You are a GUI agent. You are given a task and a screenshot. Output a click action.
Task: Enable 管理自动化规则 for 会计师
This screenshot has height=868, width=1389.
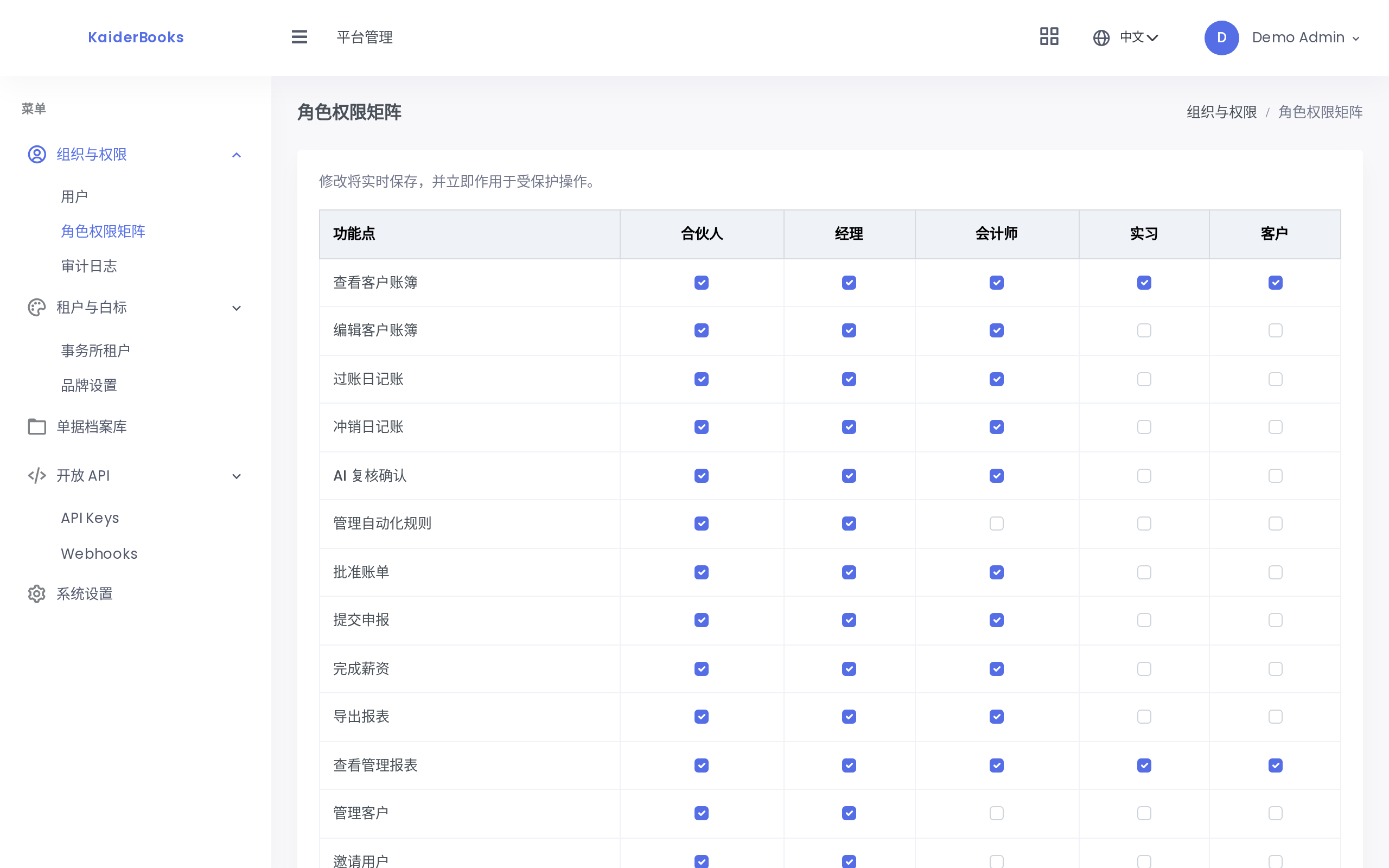996,524
